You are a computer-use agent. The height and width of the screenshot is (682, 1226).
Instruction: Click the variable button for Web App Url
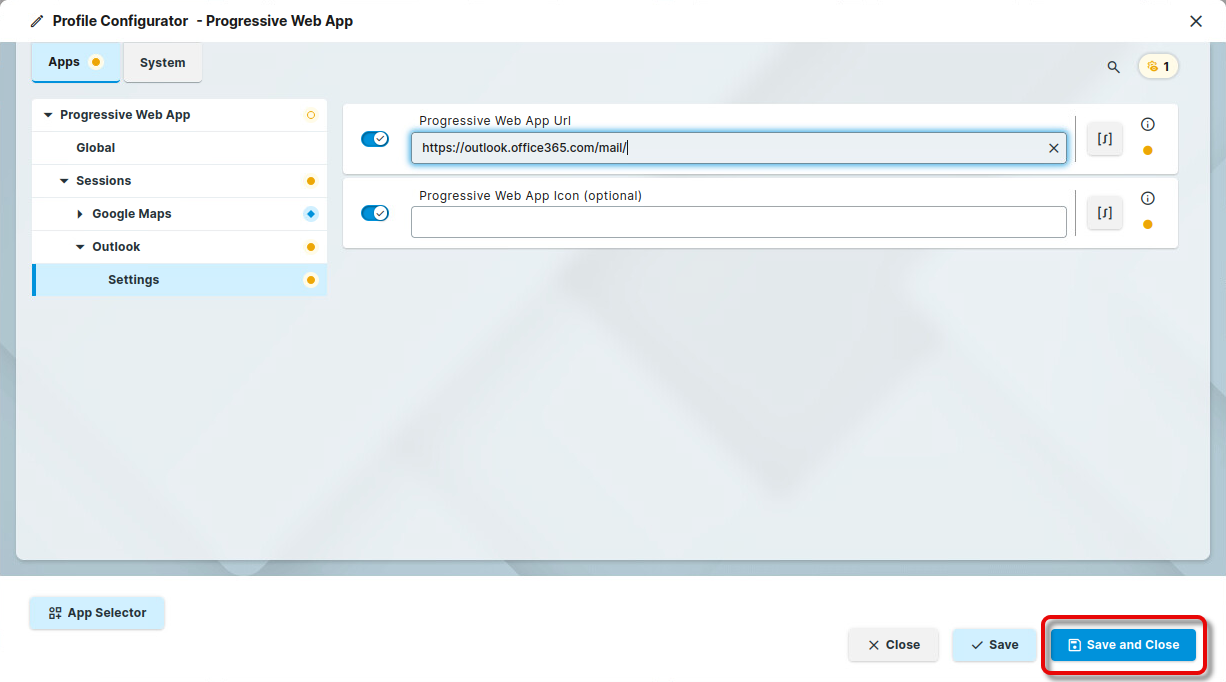1104,139
